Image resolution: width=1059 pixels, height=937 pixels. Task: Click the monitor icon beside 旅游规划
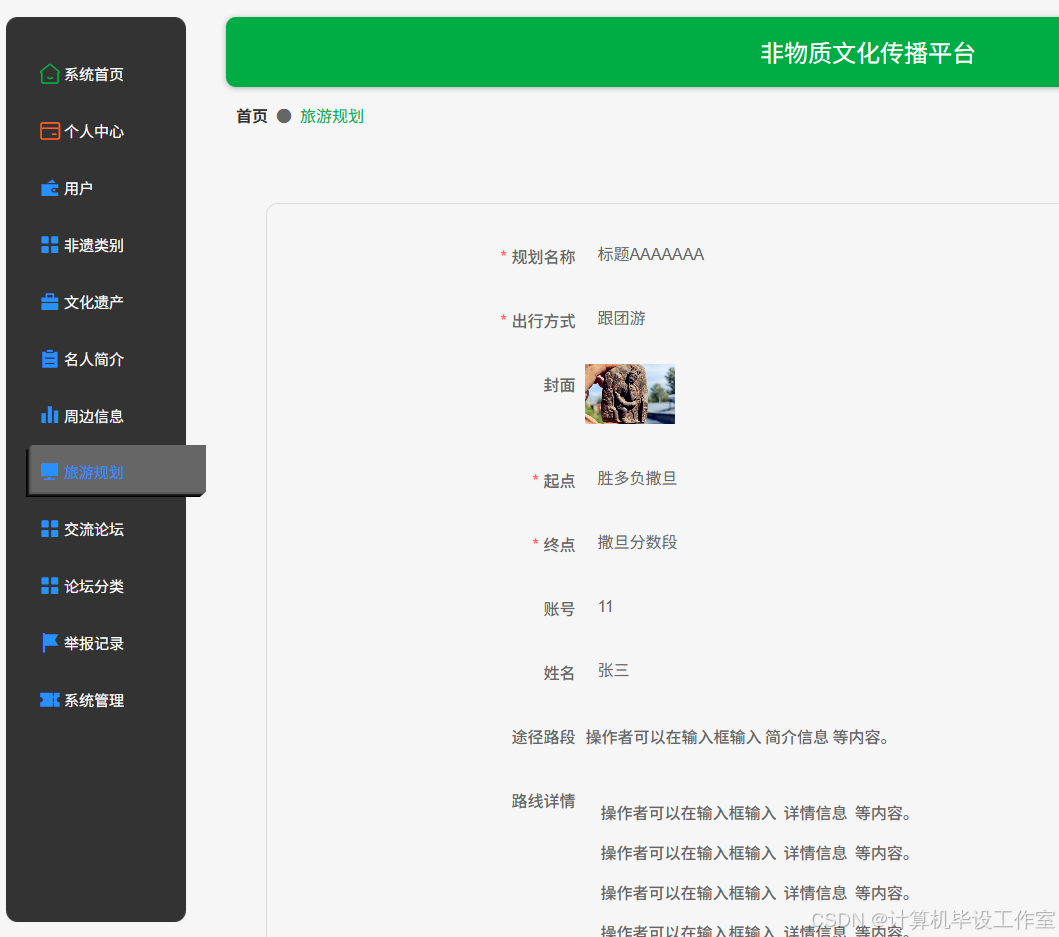click(x=49, y=472)
